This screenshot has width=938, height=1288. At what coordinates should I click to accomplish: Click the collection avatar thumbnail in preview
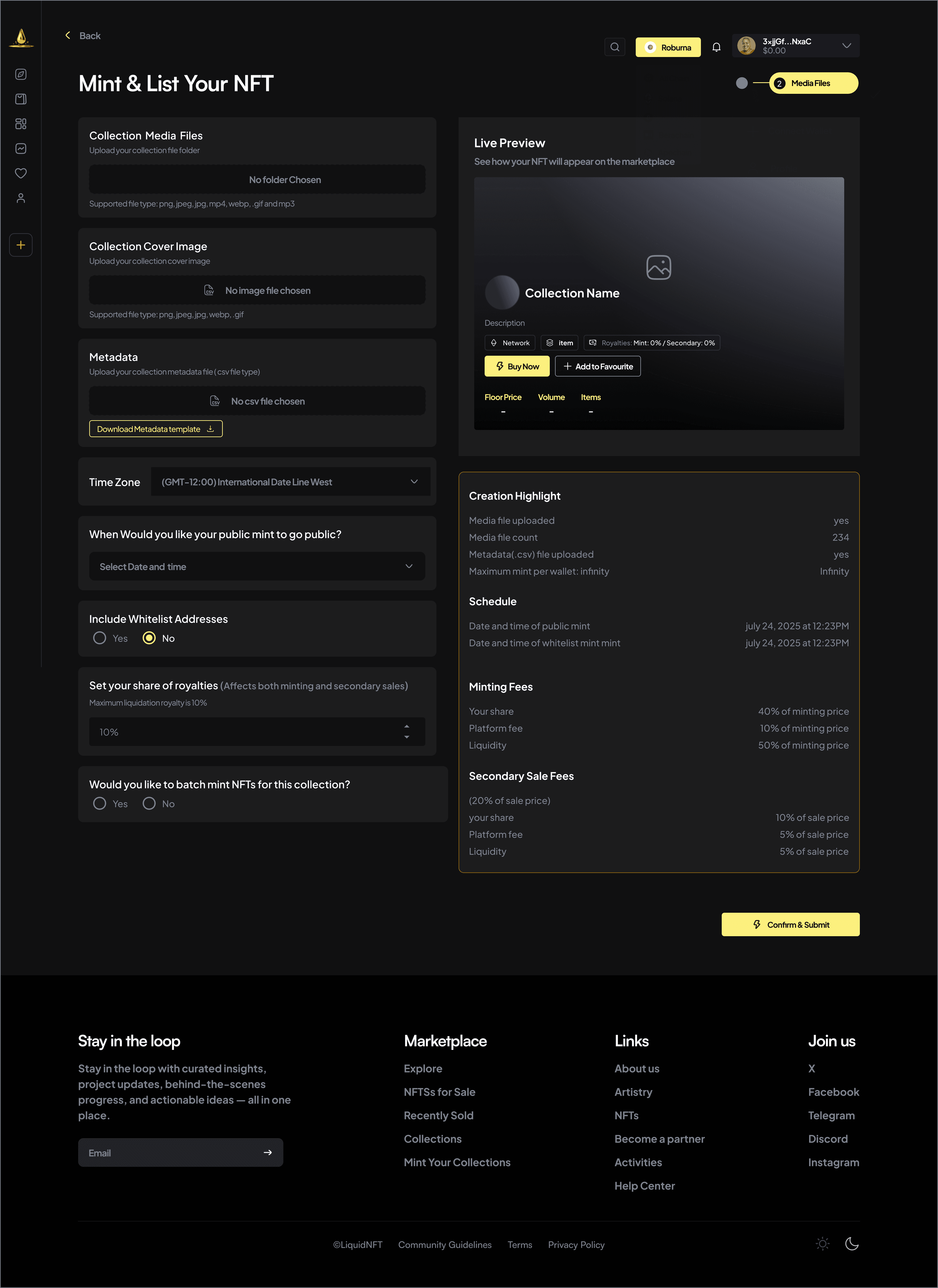pyautogui.click(x=502, y=292)
